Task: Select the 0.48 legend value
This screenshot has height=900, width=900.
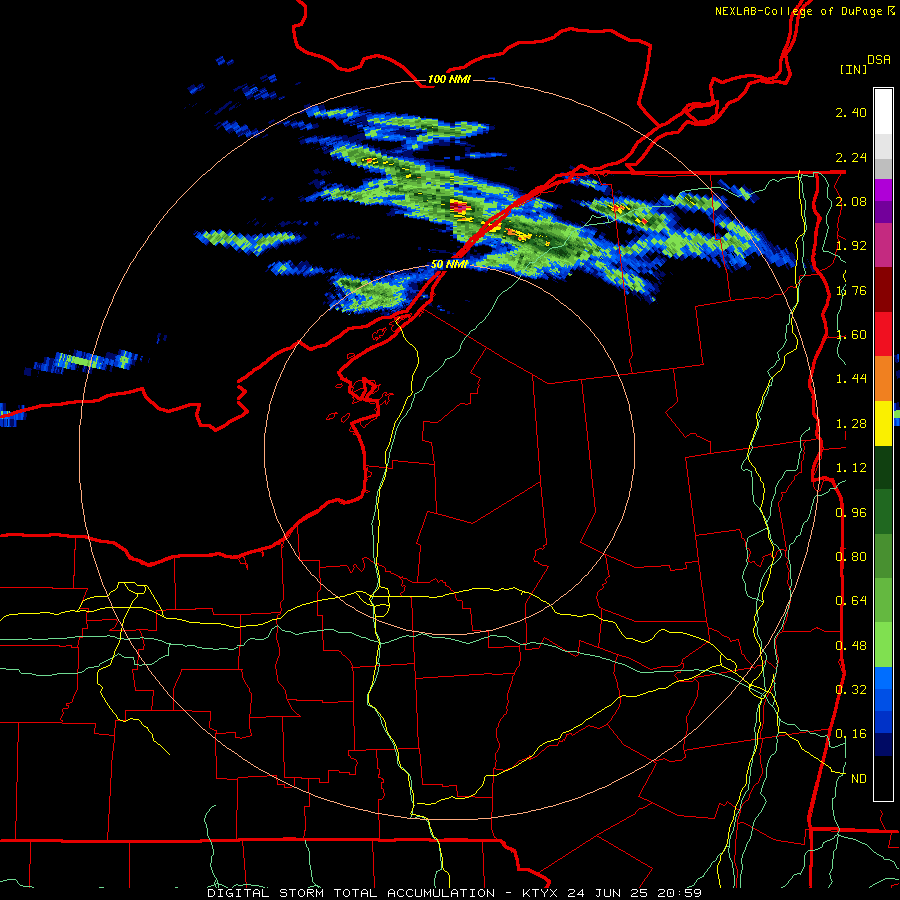Action: click(x=851, y=646)
